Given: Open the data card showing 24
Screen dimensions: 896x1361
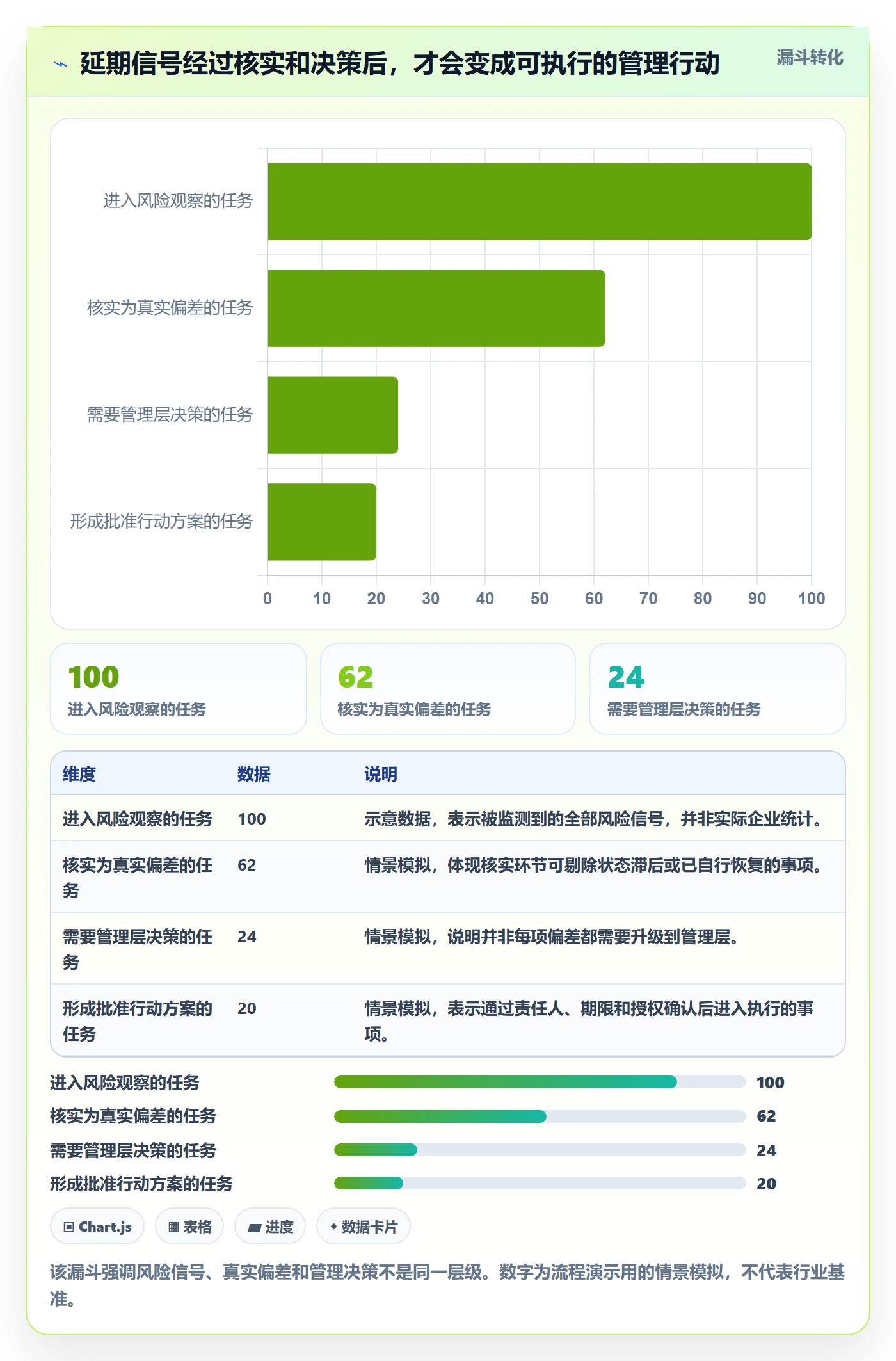Looking at the screenshot, I should point(717,689).
